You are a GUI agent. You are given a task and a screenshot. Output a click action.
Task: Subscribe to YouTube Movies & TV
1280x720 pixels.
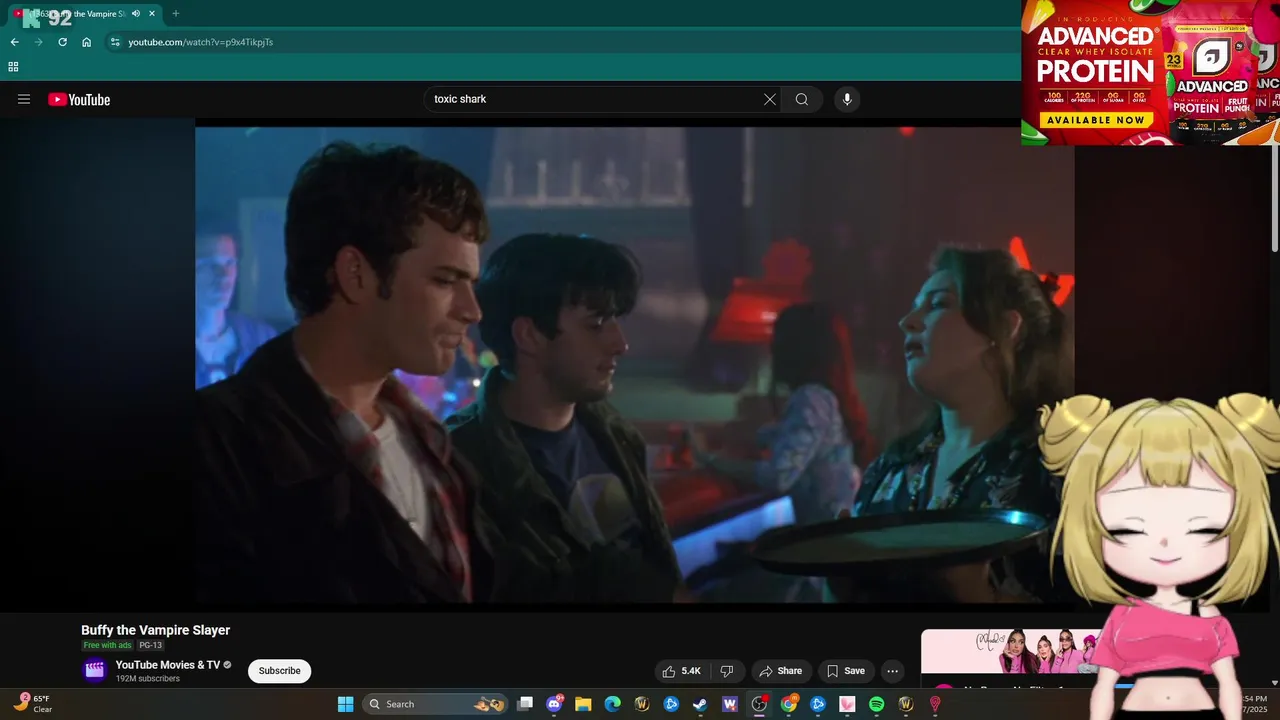tap(279, 671)
